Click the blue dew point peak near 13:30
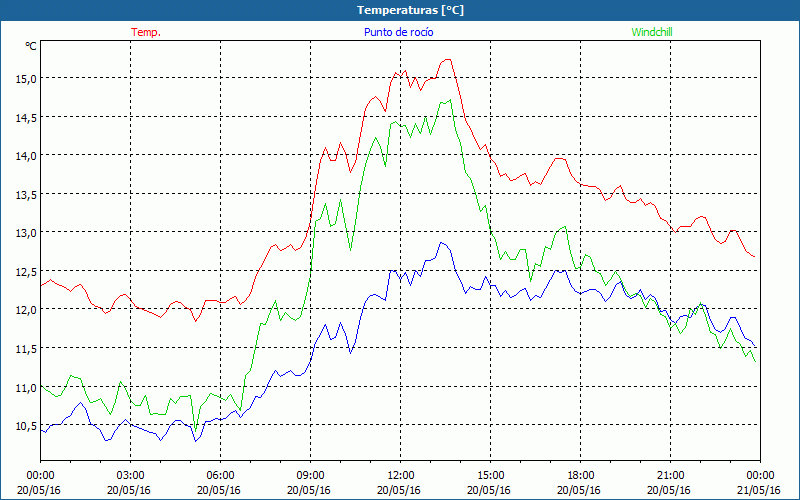Viewport: 800px width, 500px height. pos(441,243)
